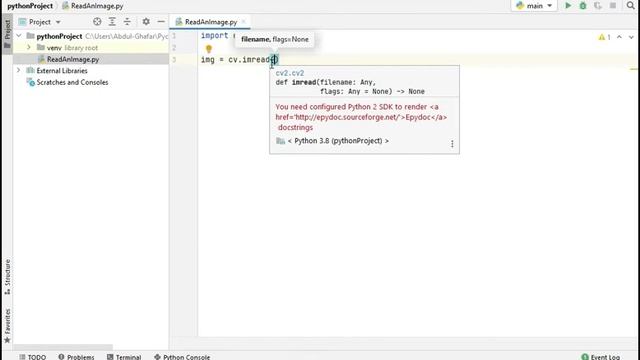This screenshot has height=360, width=640.
Task: Click the import statement on line 1
Action: [214, 36]
